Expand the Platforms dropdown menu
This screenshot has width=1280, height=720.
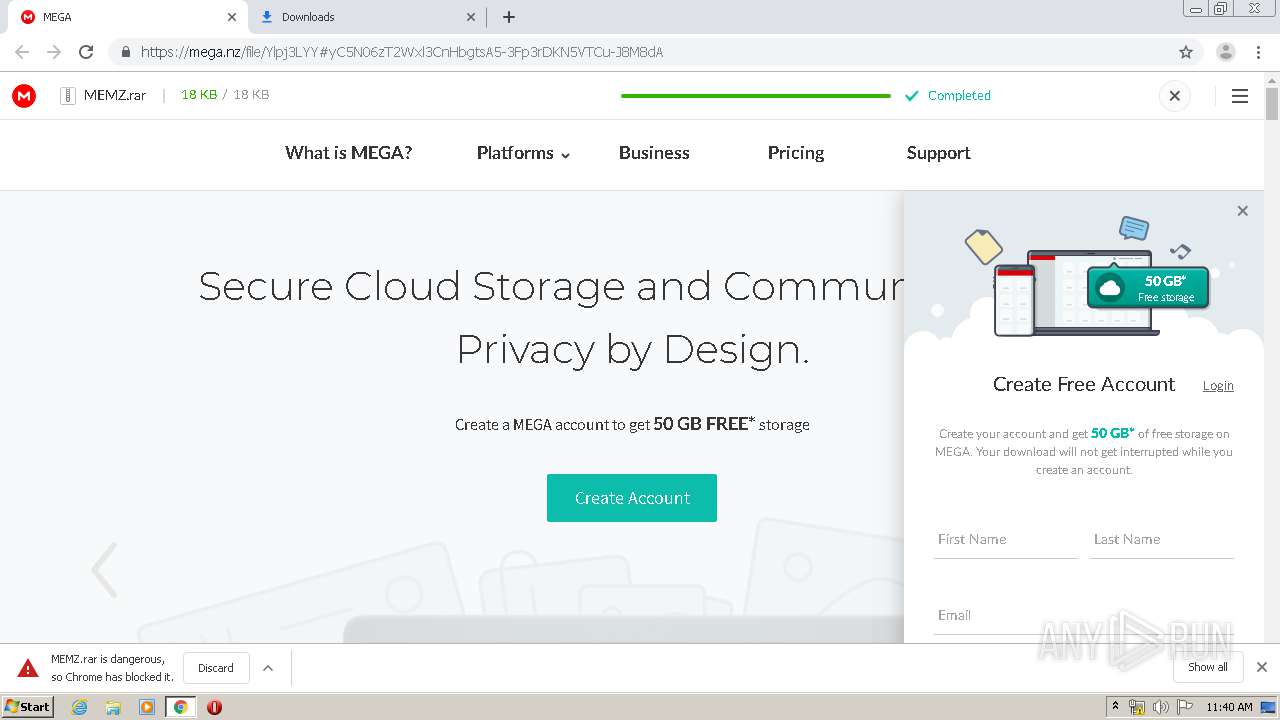pos(523,153)
